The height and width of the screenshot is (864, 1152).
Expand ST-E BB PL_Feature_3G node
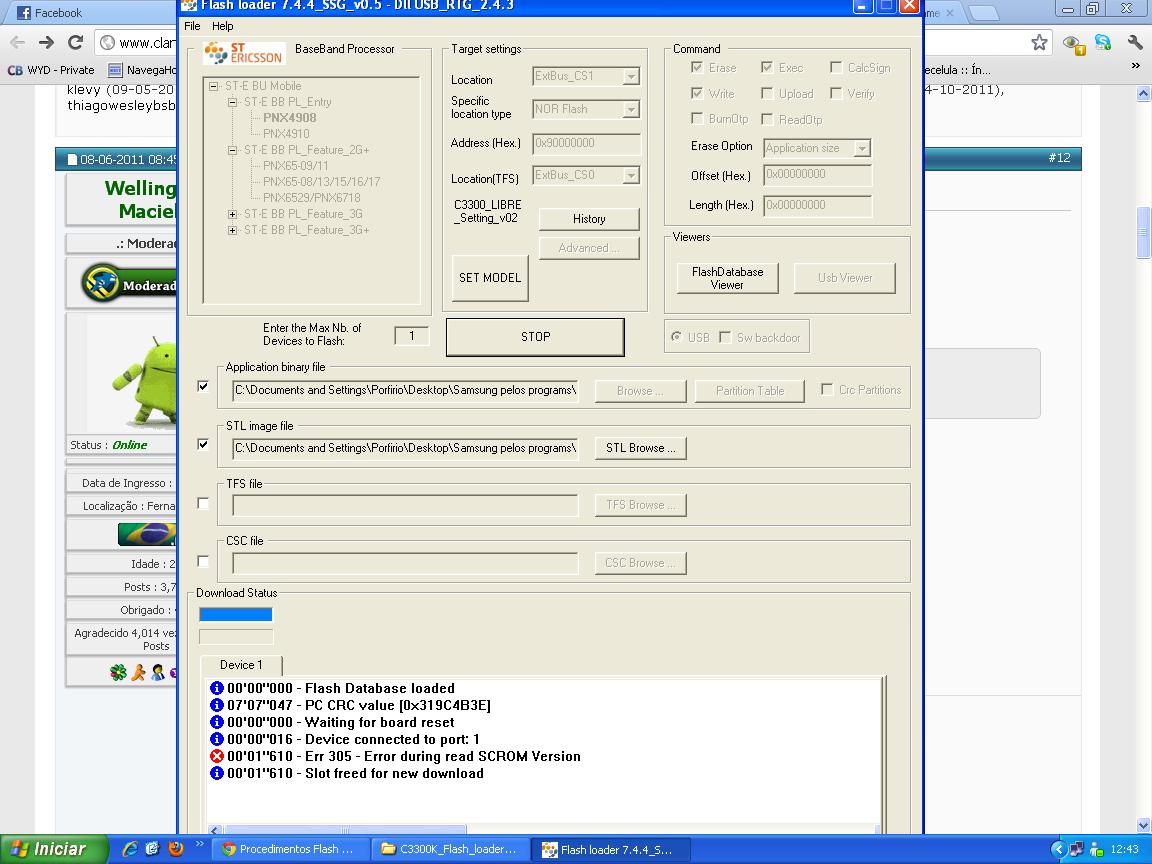coord(232,214)
